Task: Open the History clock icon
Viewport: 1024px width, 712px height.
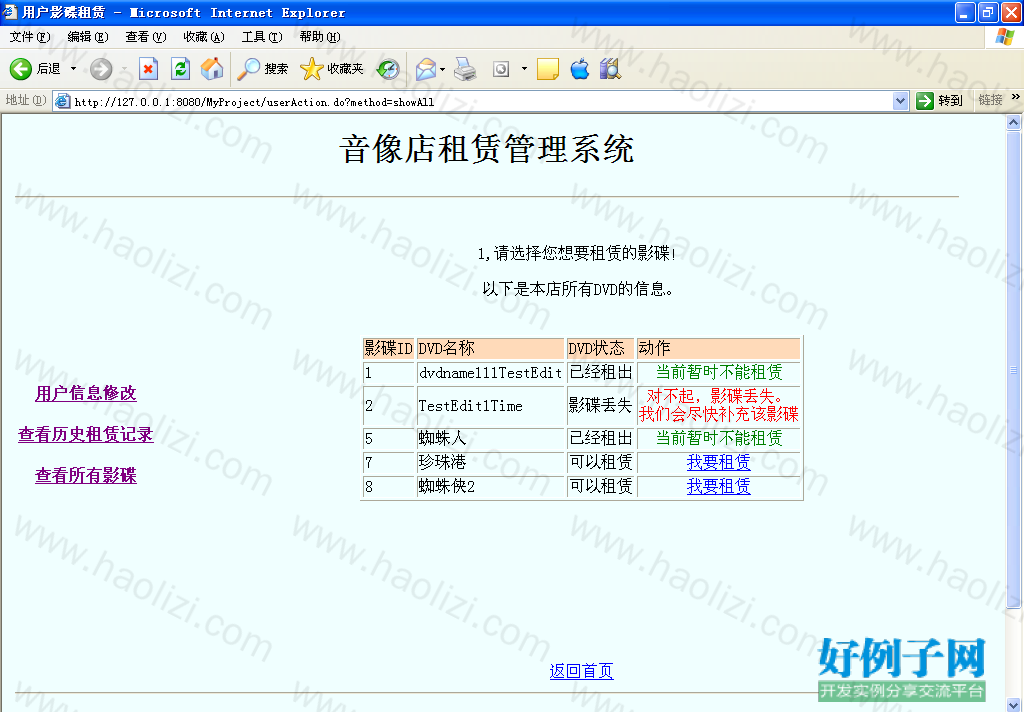Action: coord(388,69)
